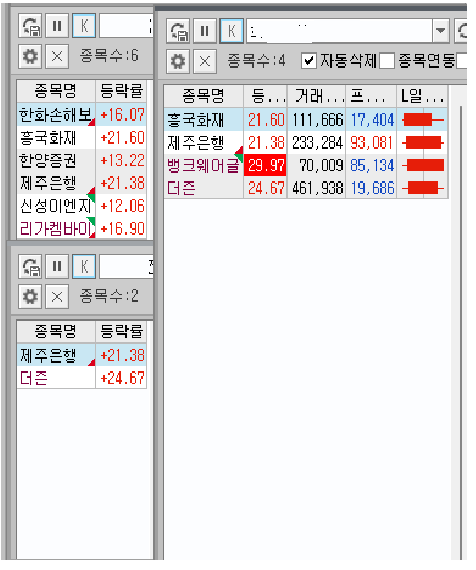Open condition dropdown arrow in 종목수:4 panel
Image resolution: width=476 pixels, height=570 pixels.
[x=441, y=31]
